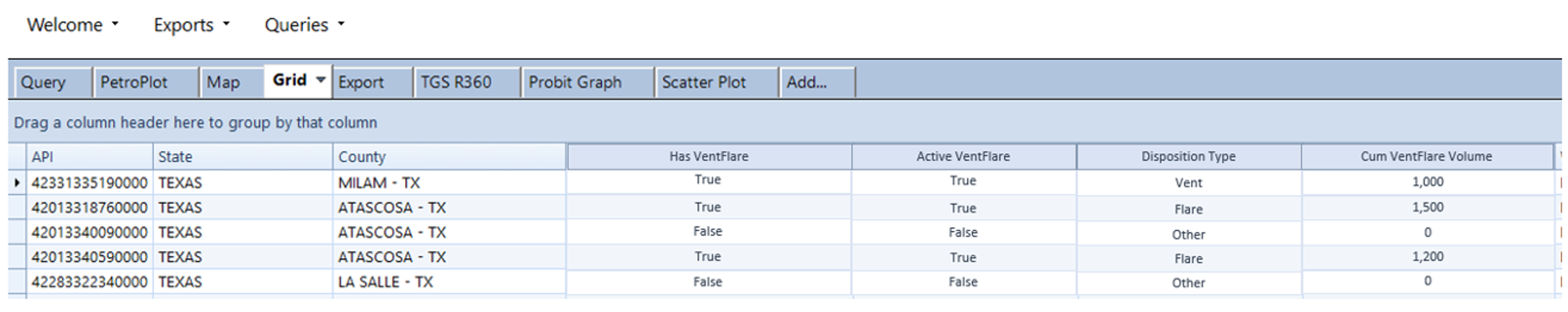Open the Probit Graph tab

tap(588, 82)
